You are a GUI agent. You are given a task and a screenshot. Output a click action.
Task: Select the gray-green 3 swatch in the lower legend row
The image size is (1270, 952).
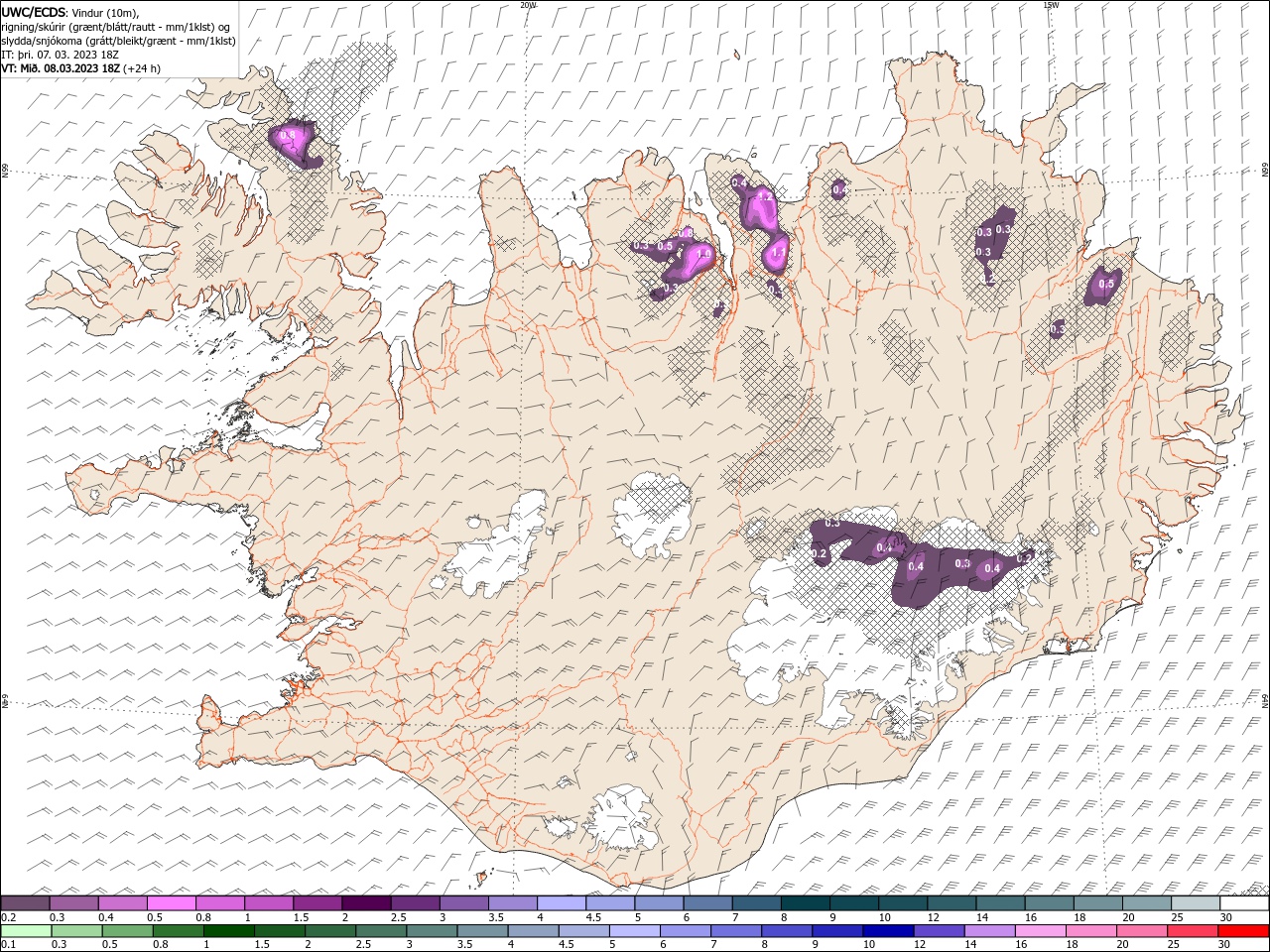pos(432,931)
